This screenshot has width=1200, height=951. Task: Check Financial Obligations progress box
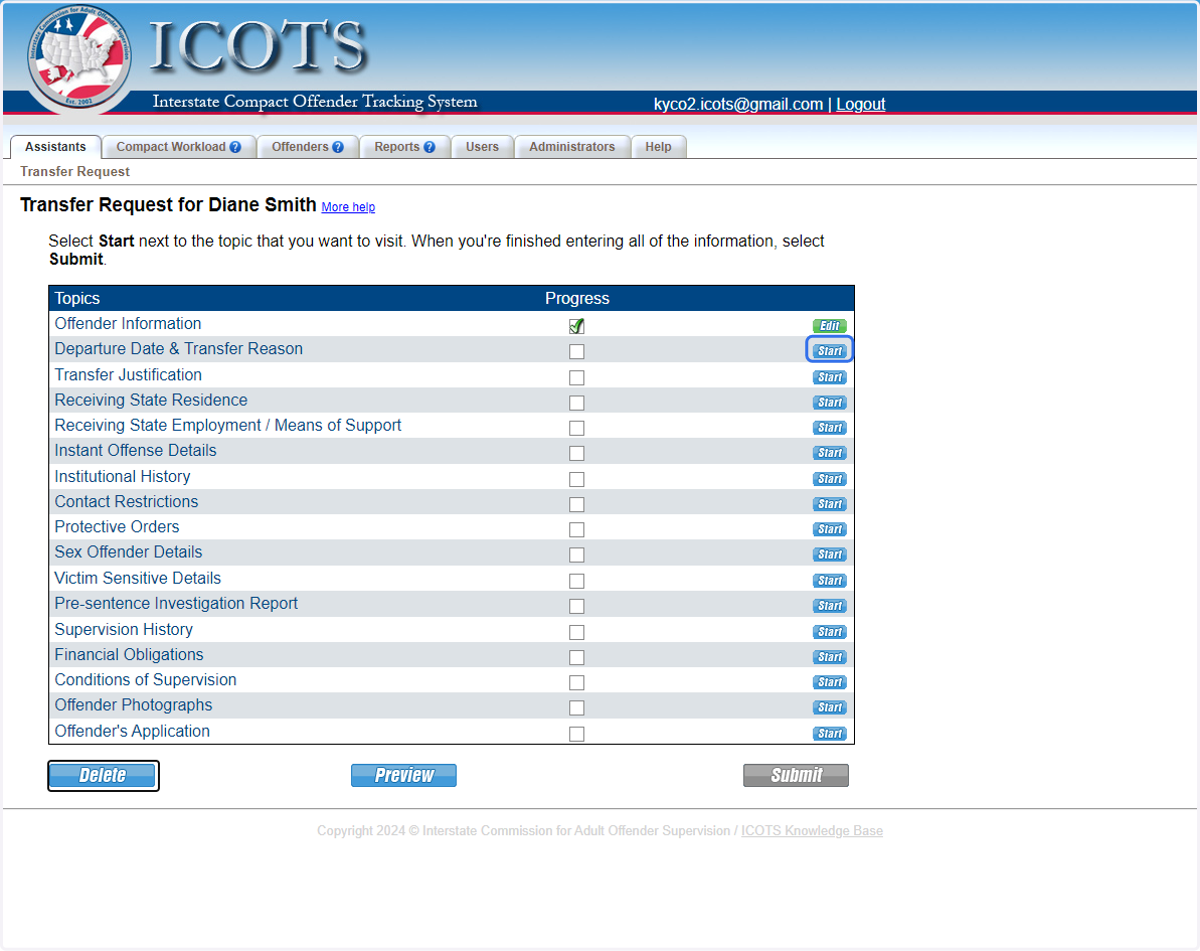[x=576, y=658]
